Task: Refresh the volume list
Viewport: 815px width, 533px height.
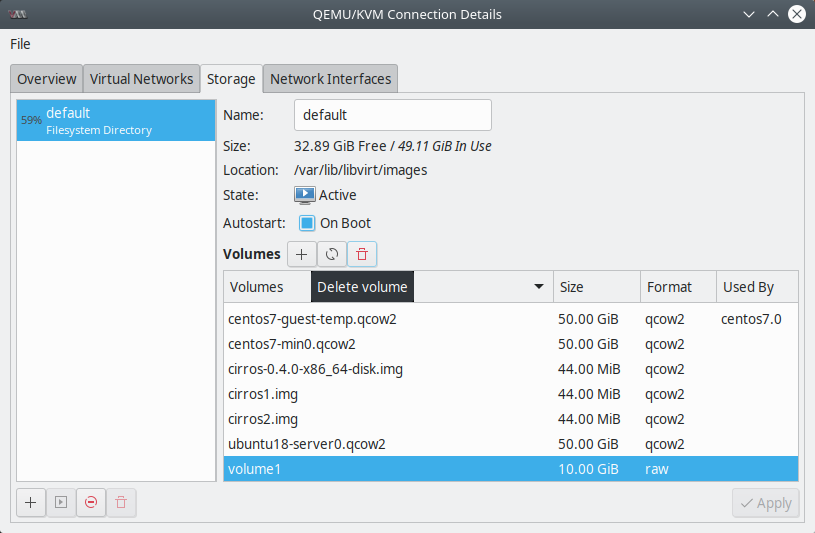Action: tap(332, 254)
